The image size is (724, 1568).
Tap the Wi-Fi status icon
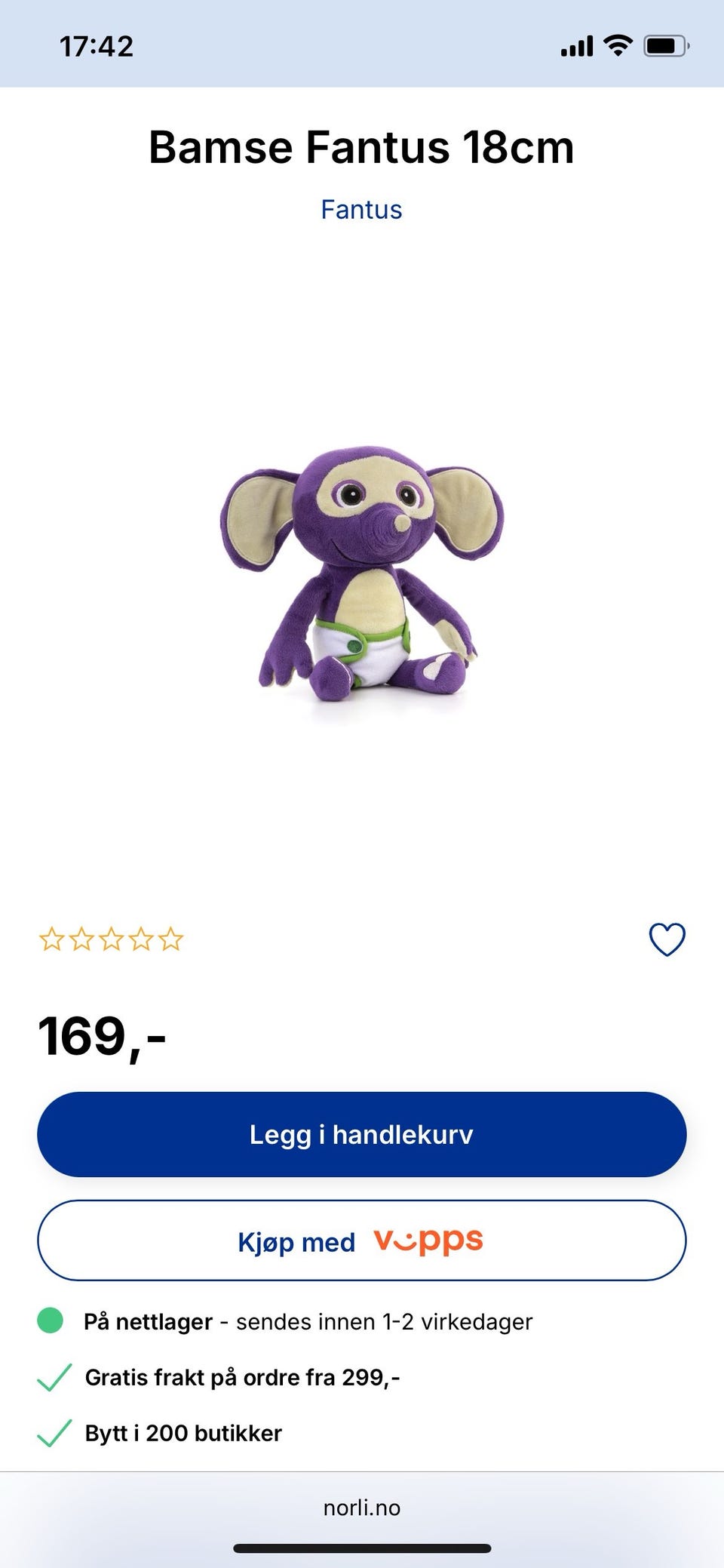click(x=618, y=45)
